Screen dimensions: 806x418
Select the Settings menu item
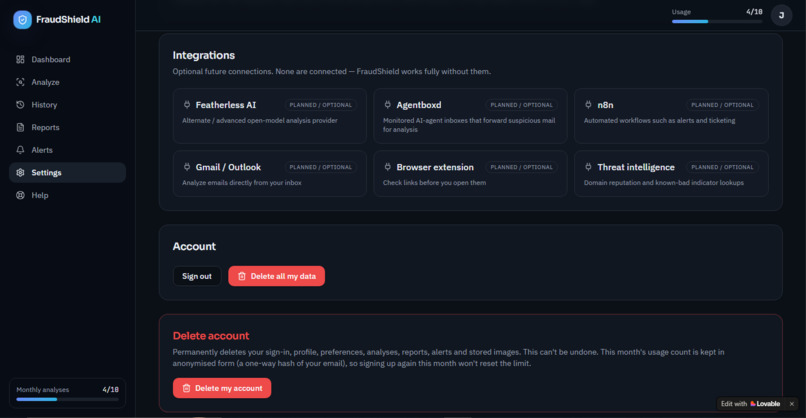point(67,173)
